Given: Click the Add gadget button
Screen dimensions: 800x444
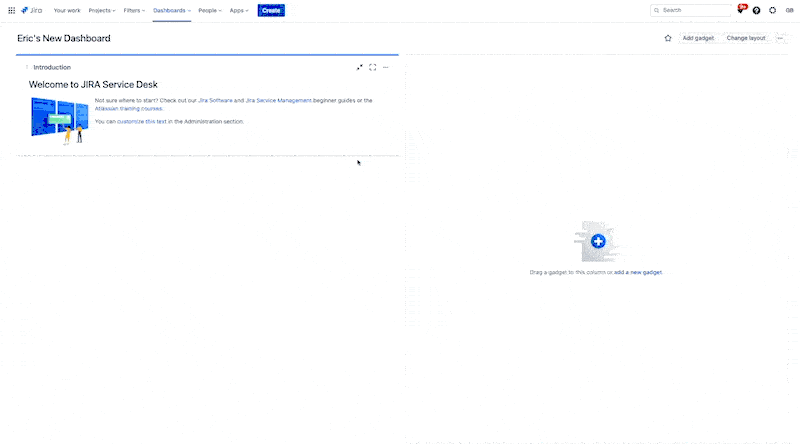Looking at the screenshot, I should (698, 38).
